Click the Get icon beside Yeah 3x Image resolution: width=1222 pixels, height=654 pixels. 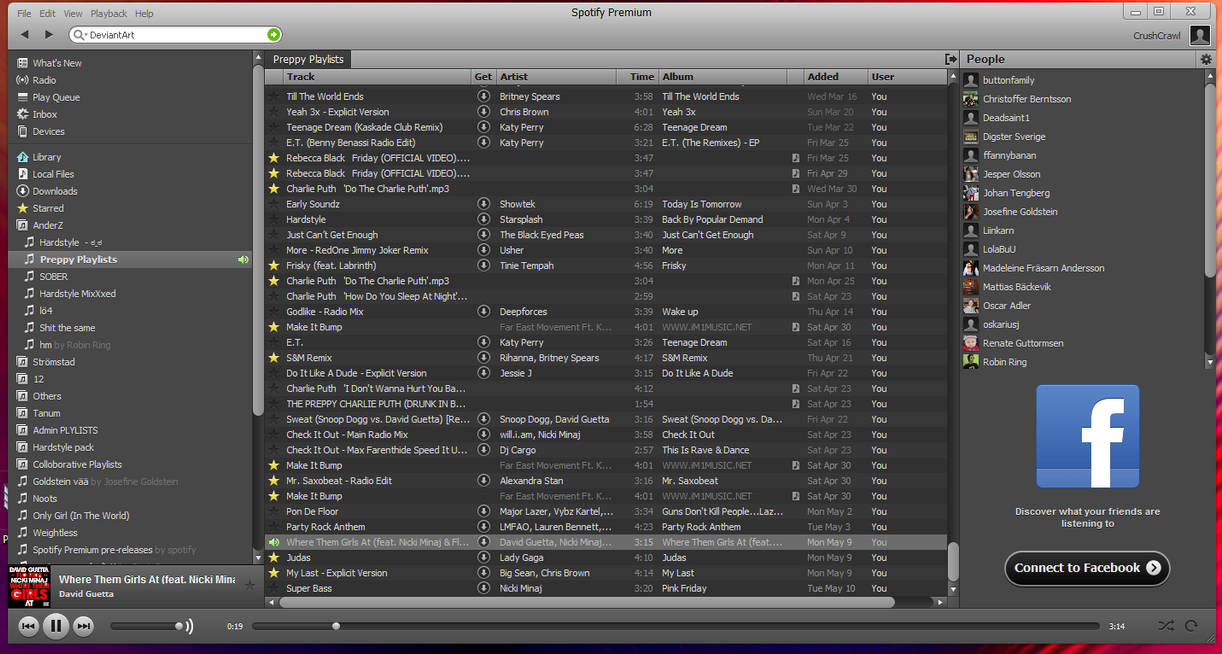(x=483, y=111)
